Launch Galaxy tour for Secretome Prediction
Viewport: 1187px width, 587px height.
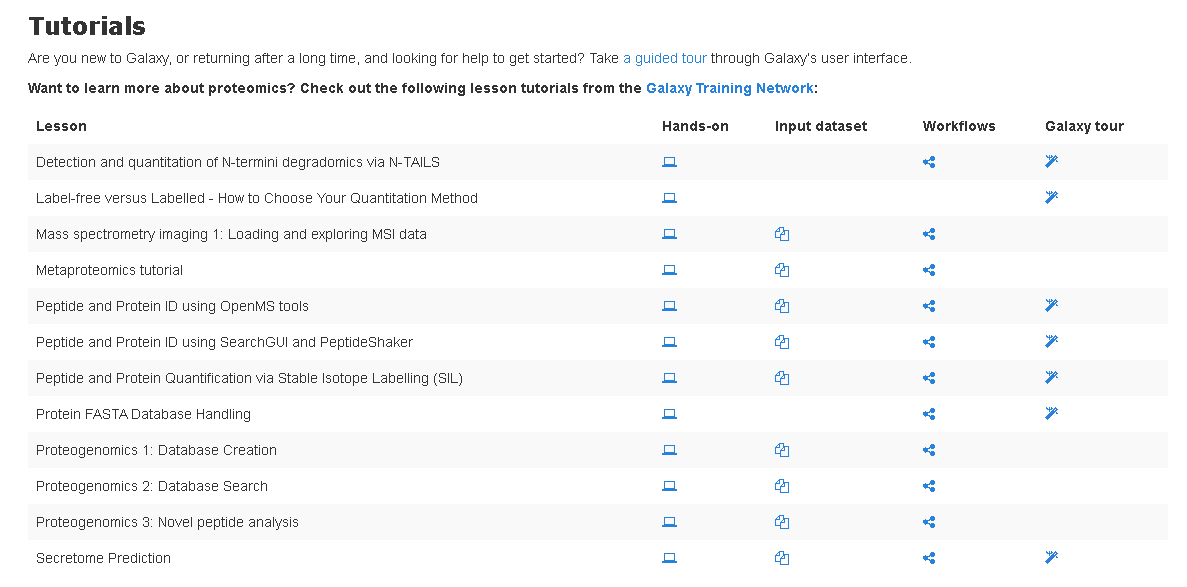coord(1051,558)
